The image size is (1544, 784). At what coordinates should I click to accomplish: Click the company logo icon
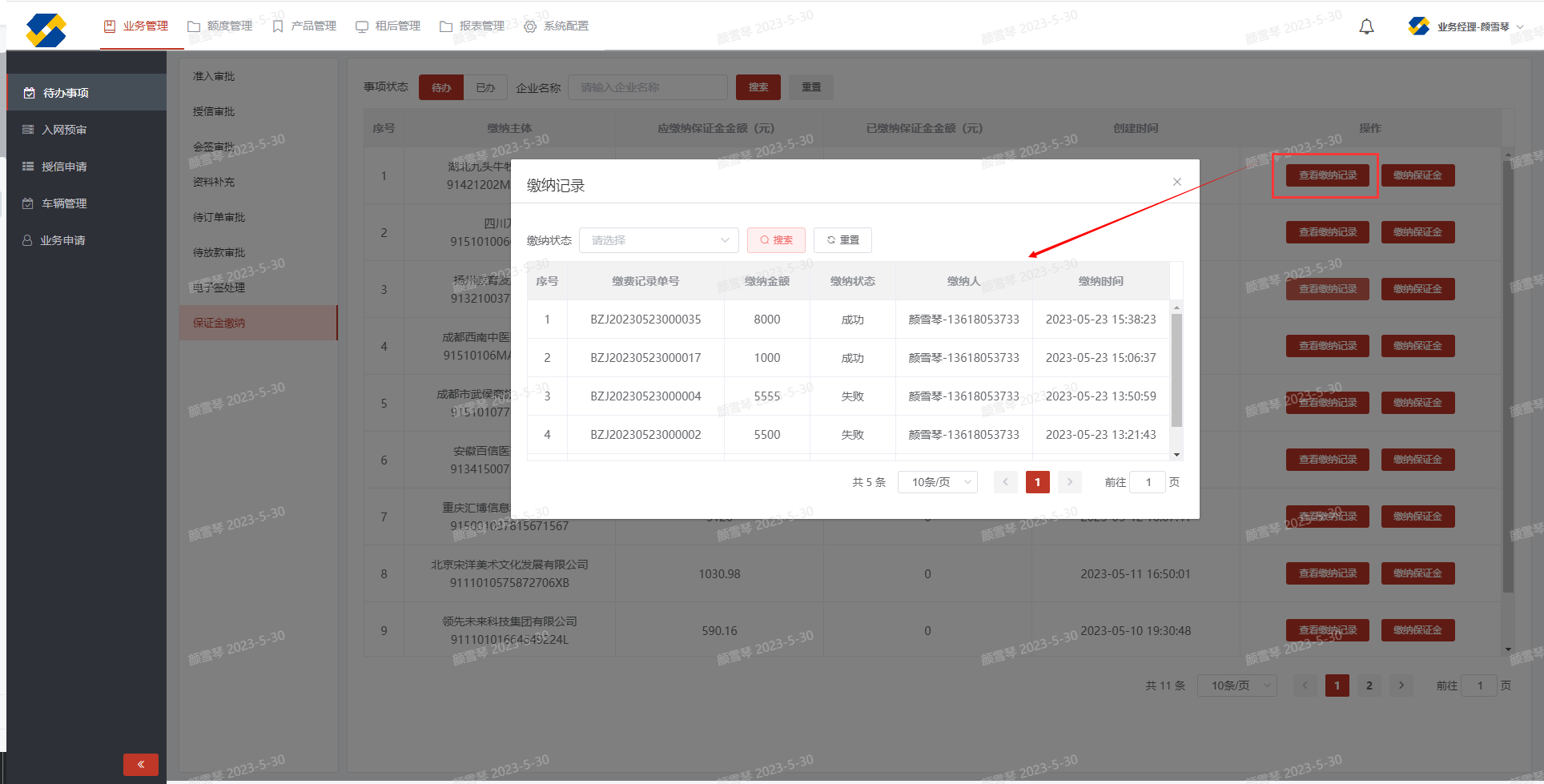[46, 30]
